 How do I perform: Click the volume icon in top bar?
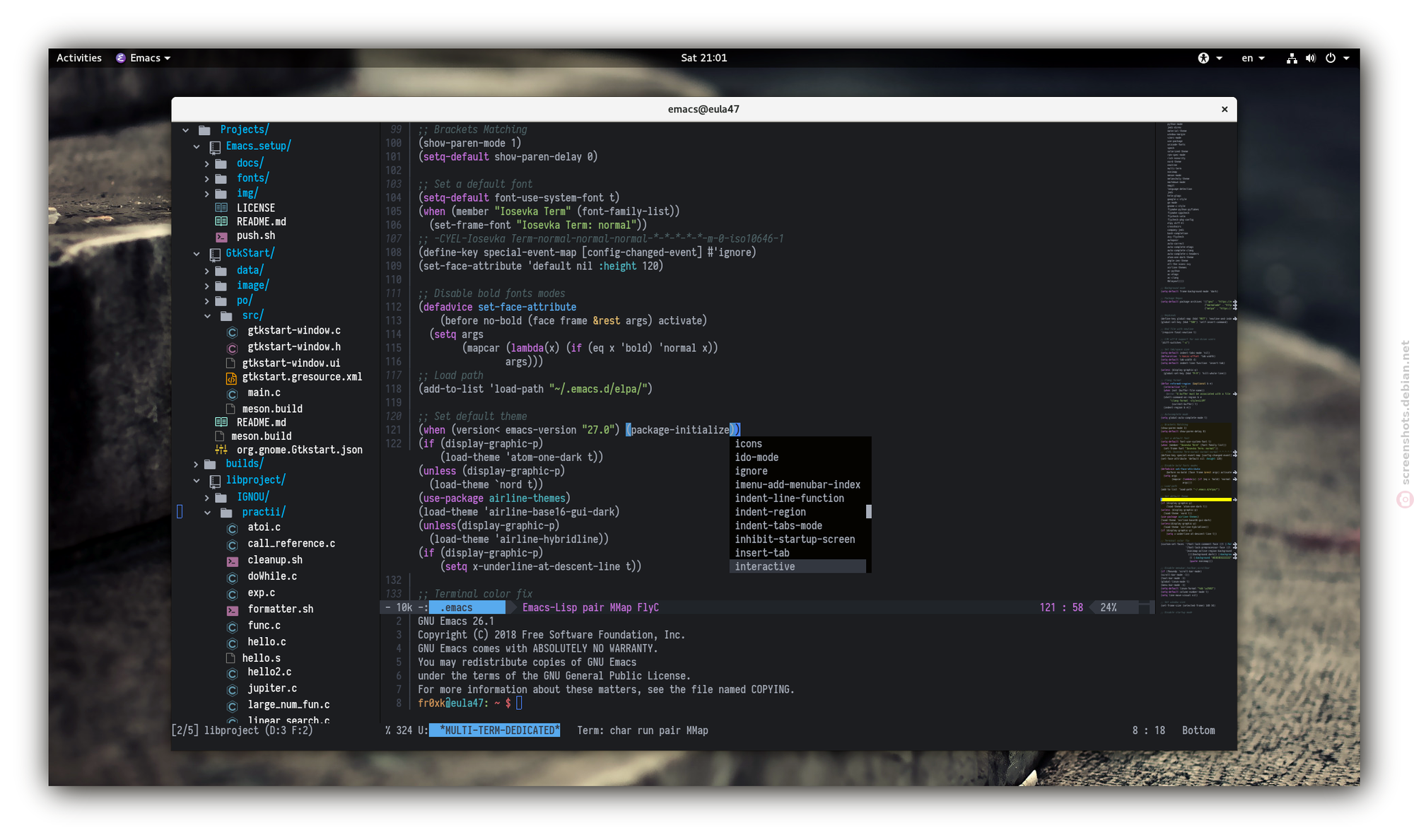(1310, 58)
